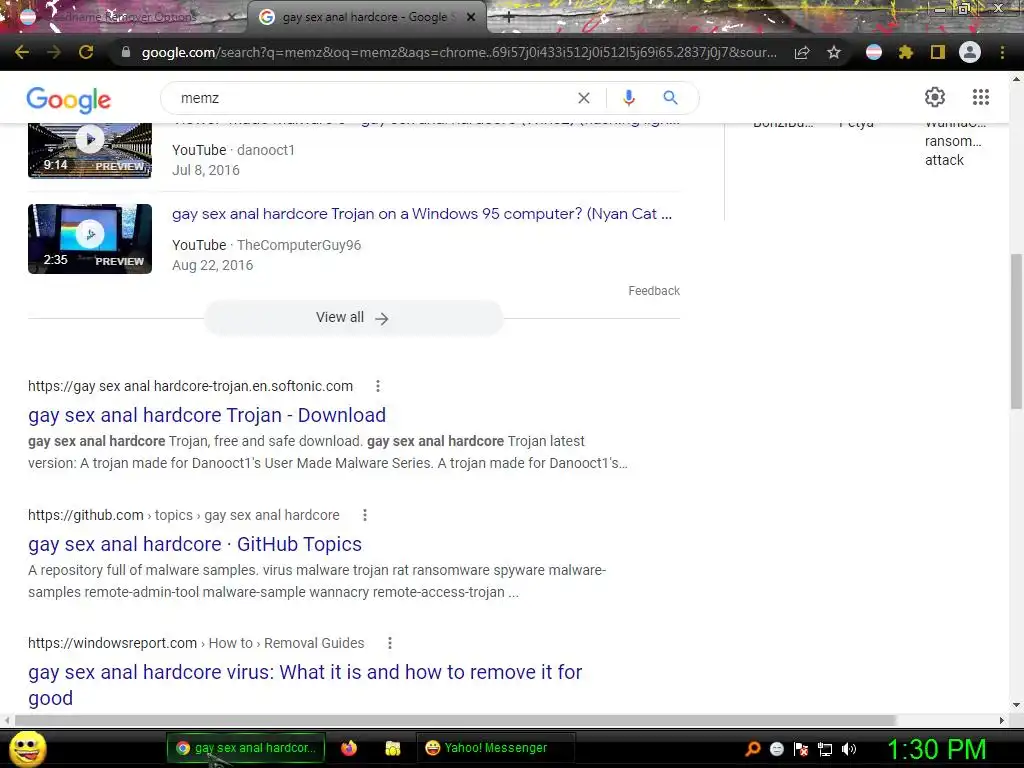Click the Google logo
Screen dimensions: 1024x768
pyautogui.click(x=69, y=99)
